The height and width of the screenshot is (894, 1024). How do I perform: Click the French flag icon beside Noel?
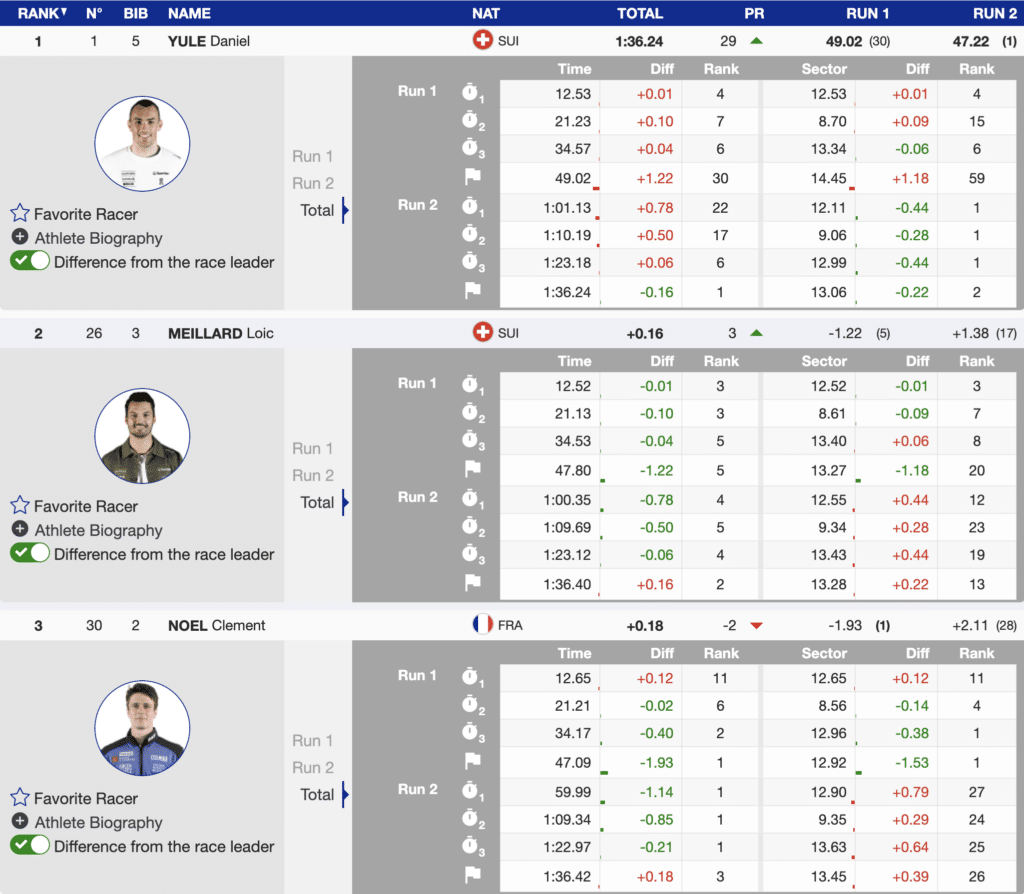[482, 625]
